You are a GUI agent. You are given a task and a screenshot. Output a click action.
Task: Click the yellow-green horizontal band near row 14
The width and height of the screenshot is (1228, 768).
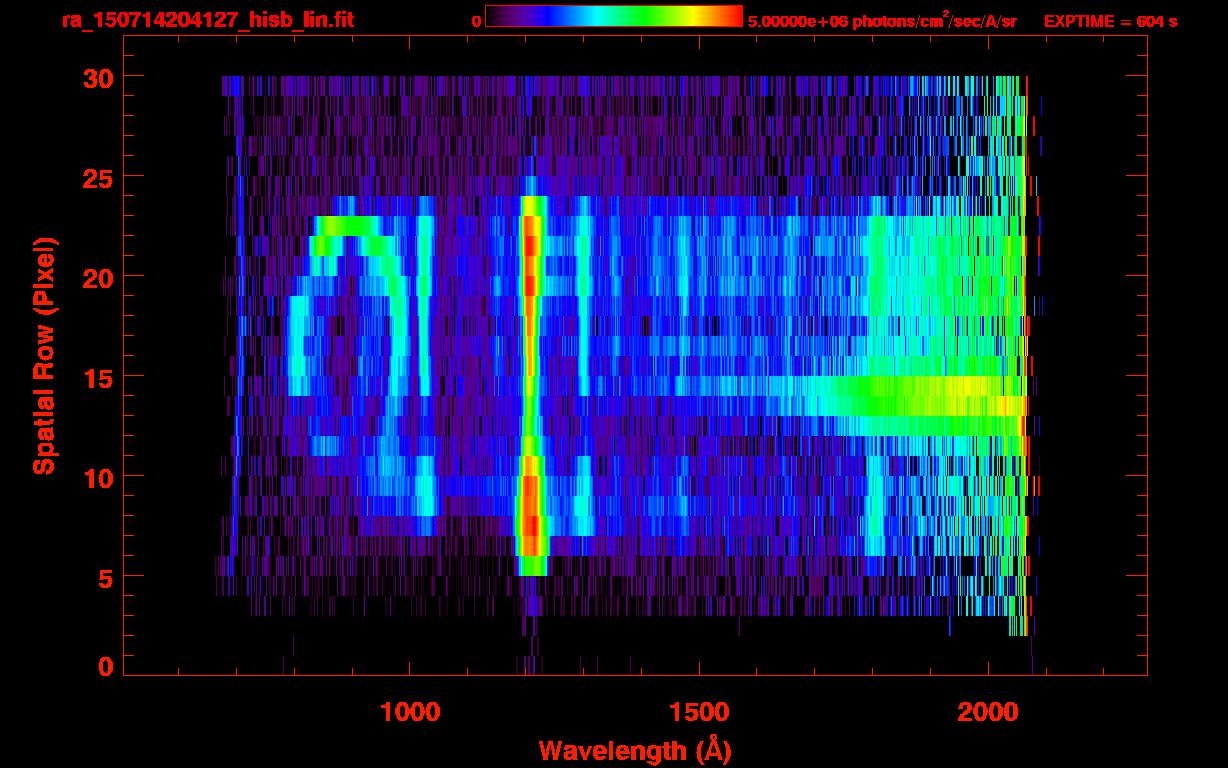tap(850, 395)
